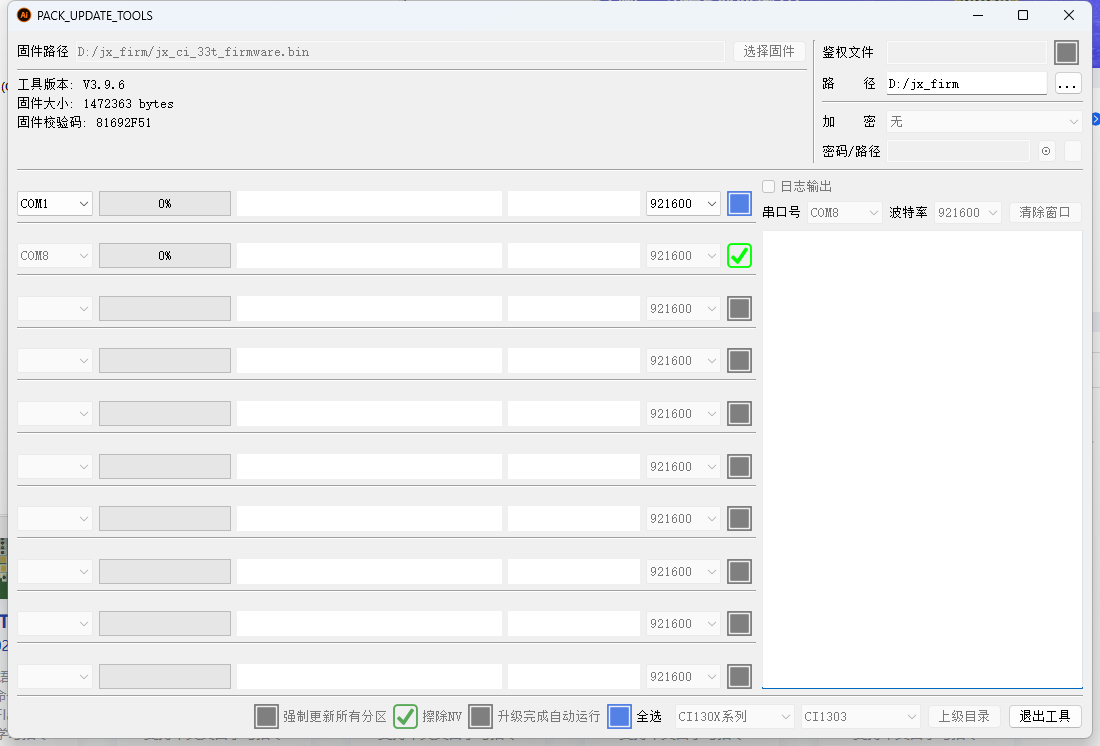Open the COM1 port dropdown
Screen dimensions: 1100x746
pyautogui.click(x=54, y=203)
